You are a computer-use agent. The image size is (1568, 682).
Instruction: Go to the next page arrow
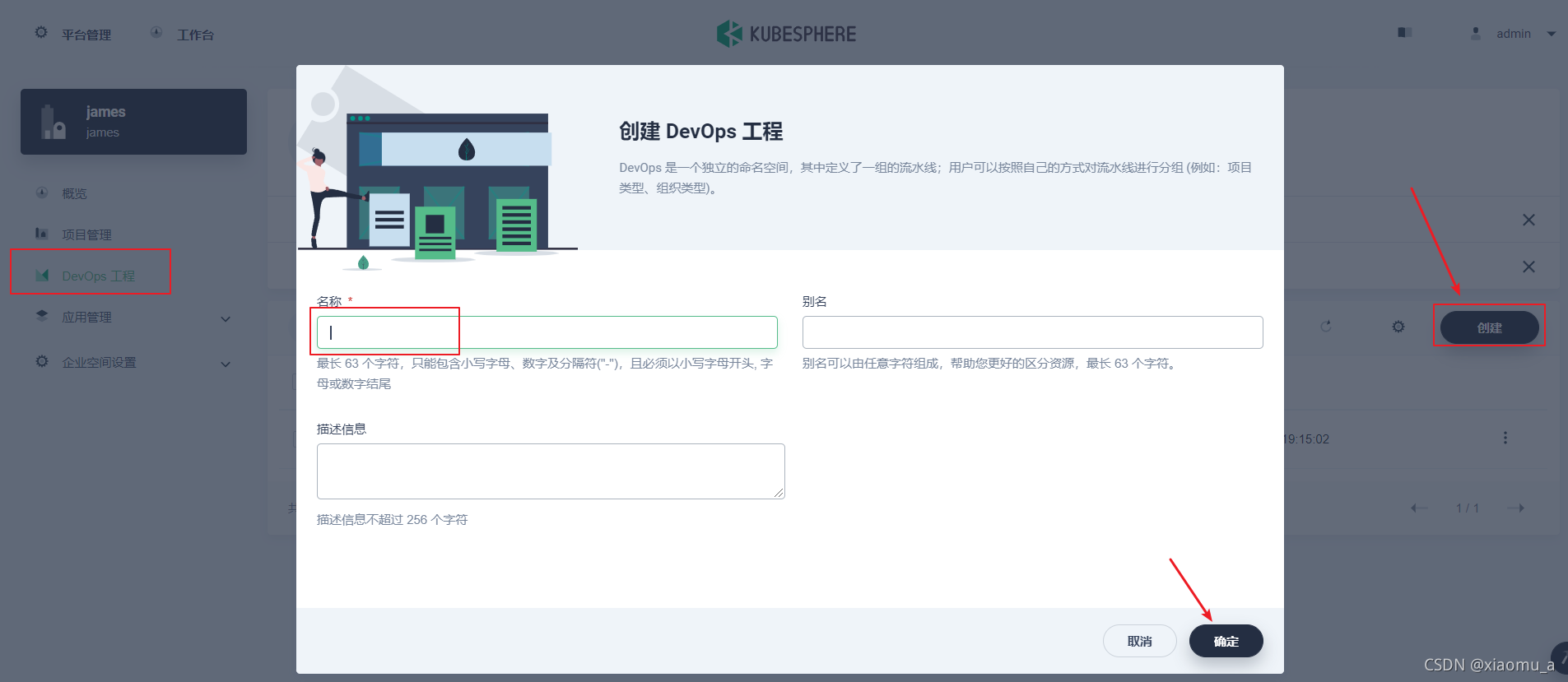1516,508
